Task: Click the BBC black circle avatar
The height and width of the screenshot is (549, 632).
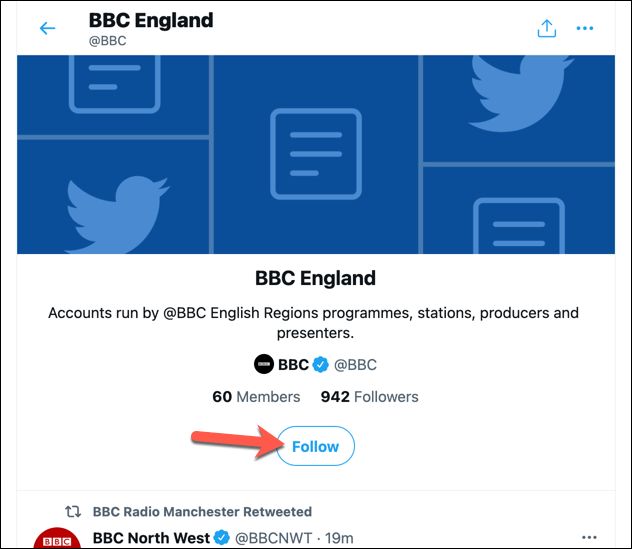Action: (264, 365)
